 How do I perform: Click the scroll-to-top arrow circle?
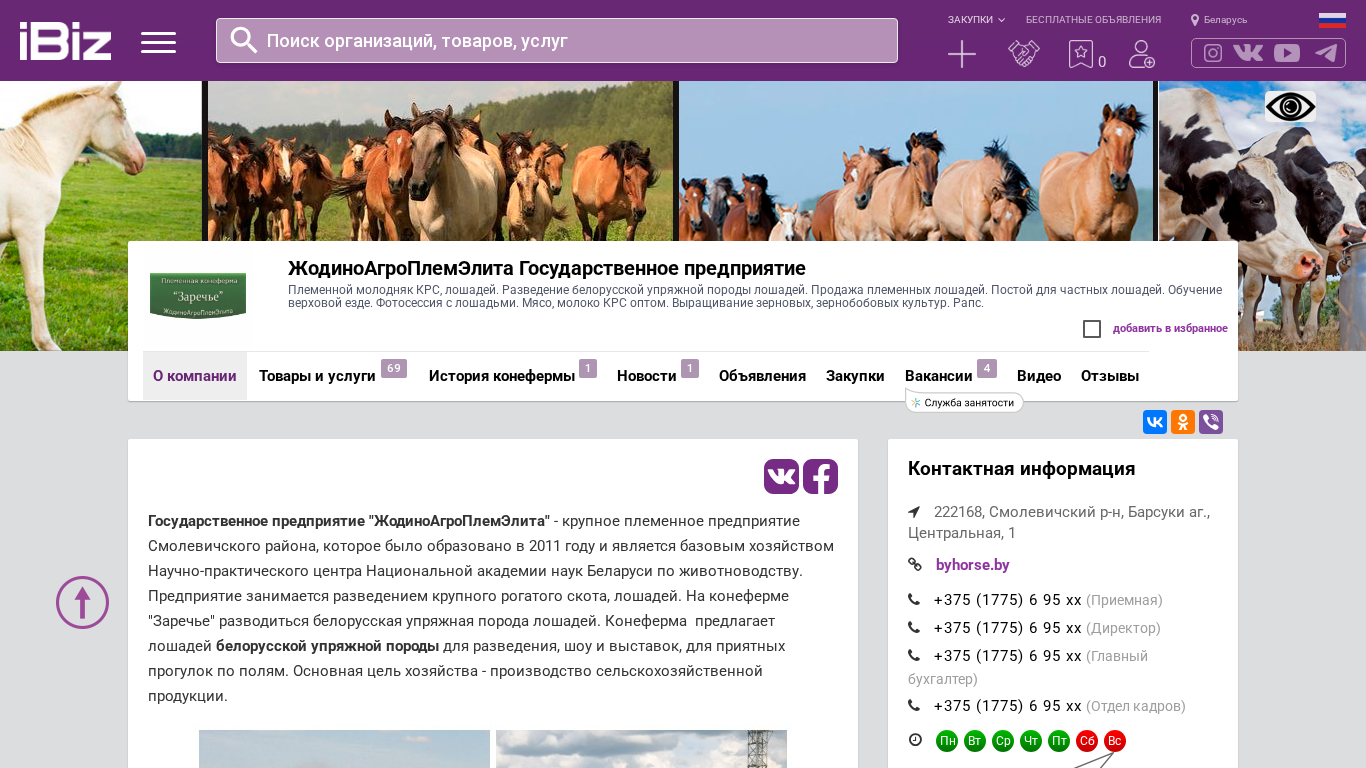[82, 602]
